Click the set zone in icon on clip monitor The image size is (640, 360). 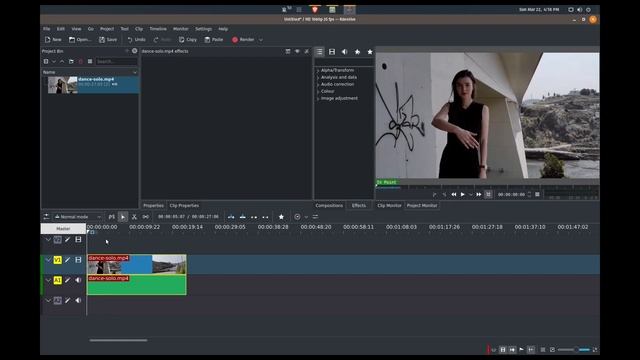tap(434, 195)
